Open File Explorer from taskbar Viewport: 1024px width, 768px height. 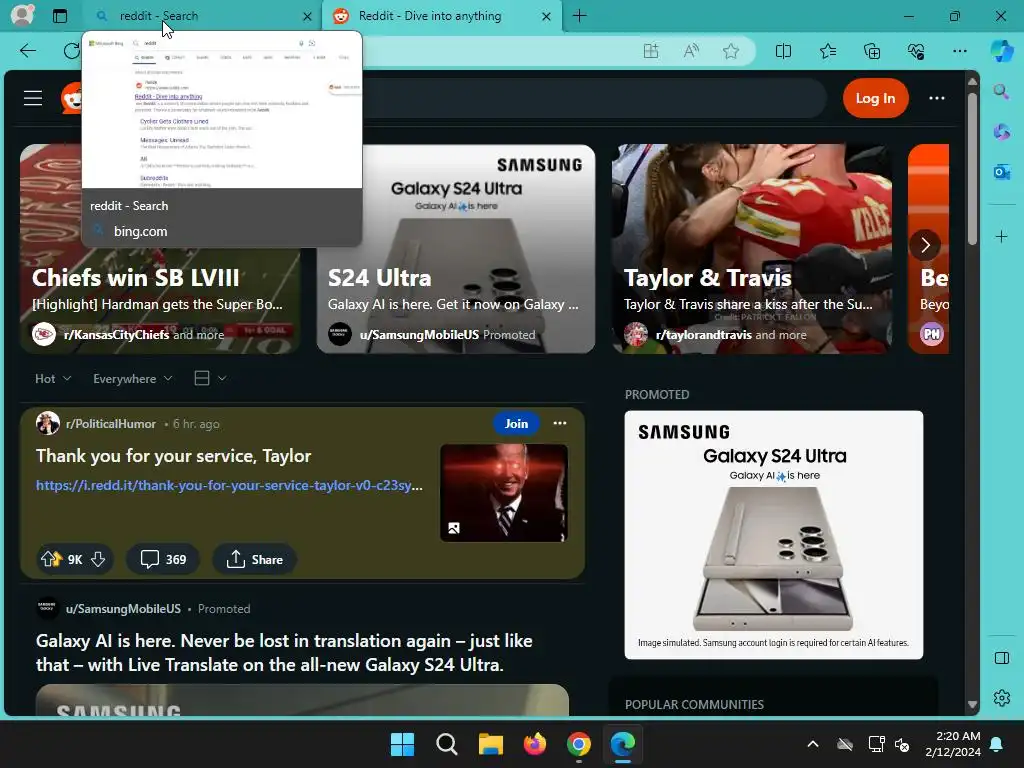point(490,744)
